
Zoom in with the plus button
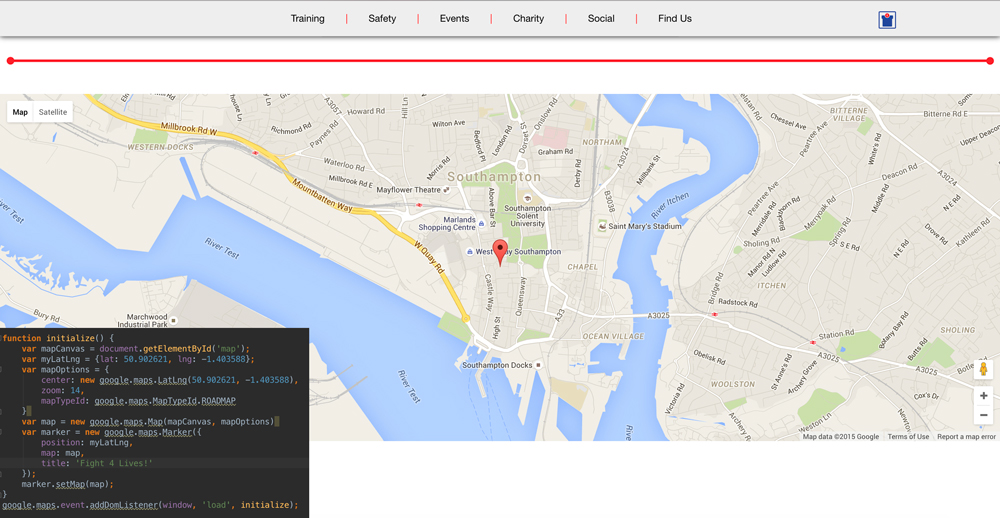pyautogui.click(x=983, y=396)
